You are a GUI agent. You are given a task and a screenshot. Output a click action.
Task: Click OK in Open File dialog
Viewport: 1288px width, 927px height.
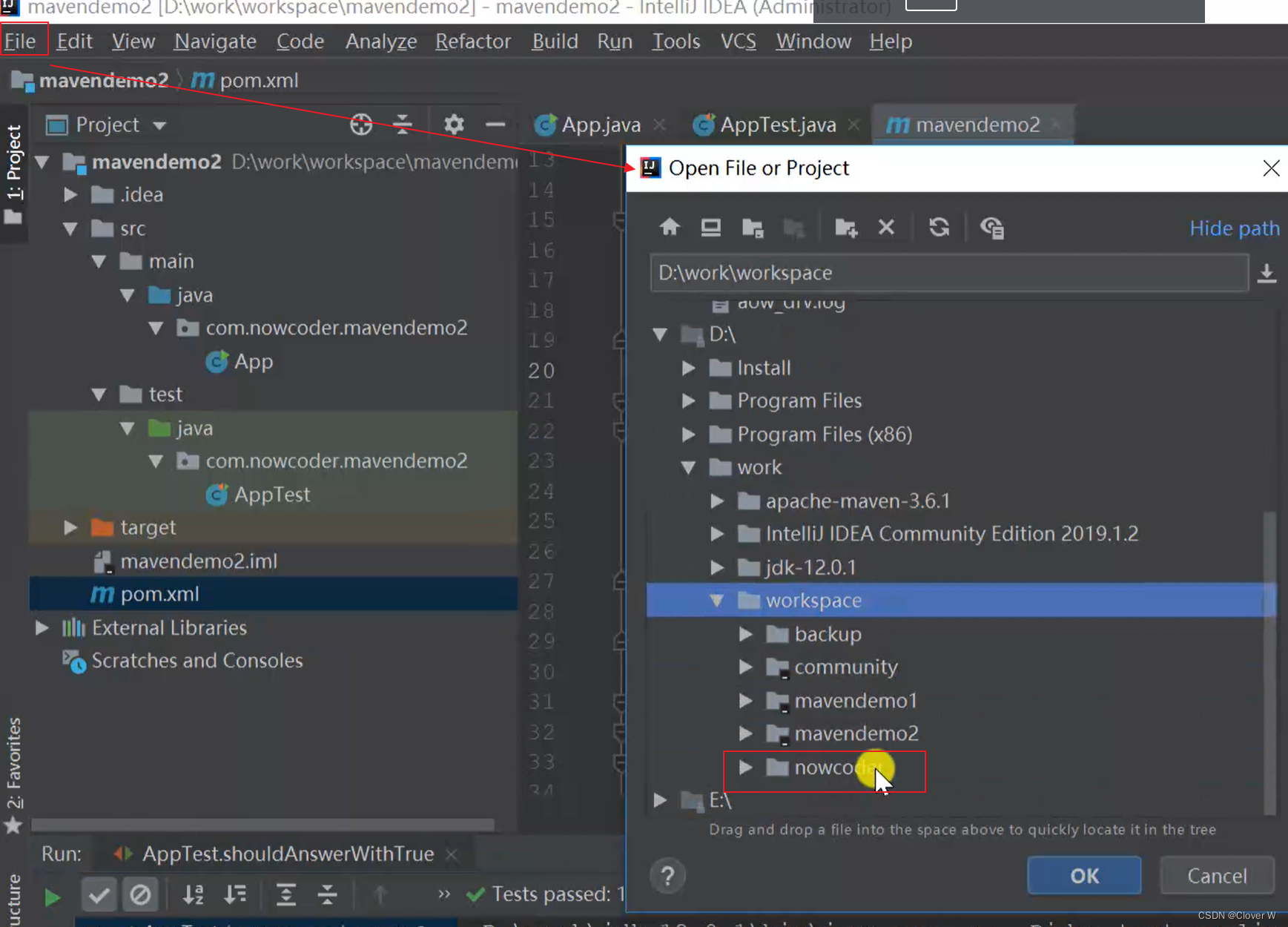1084,876
